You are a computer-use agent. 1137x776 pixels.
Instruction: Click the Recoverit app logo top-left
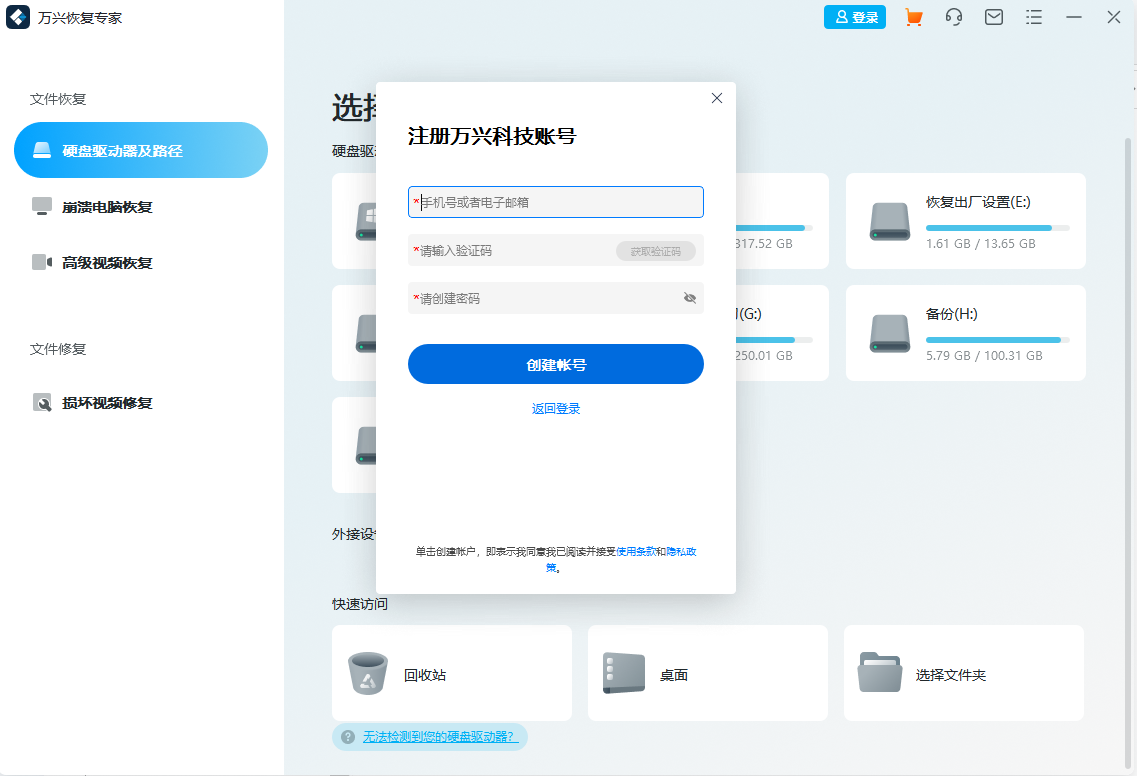[x=17, y=17]
